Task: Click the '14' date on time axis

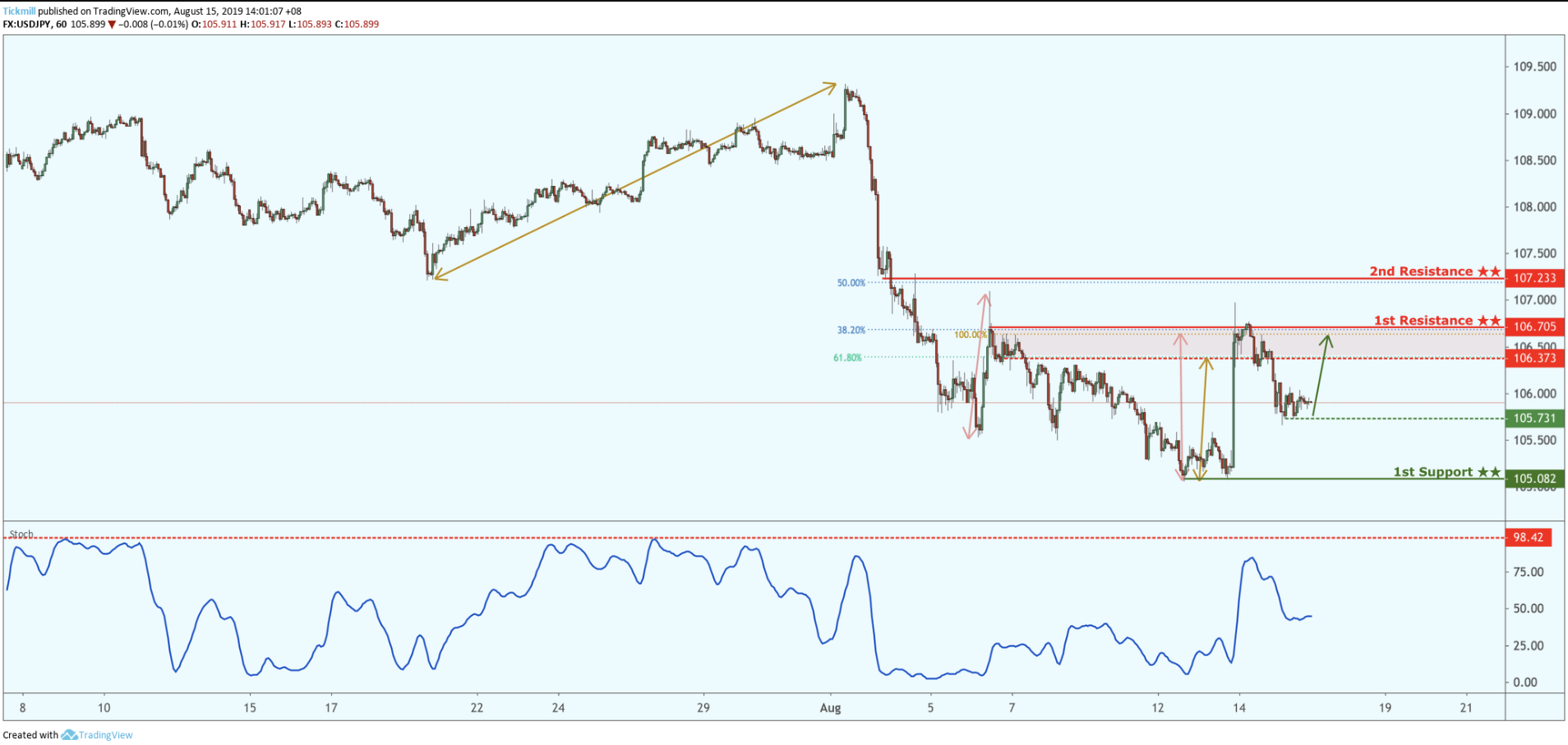Action: (1238, 707)
